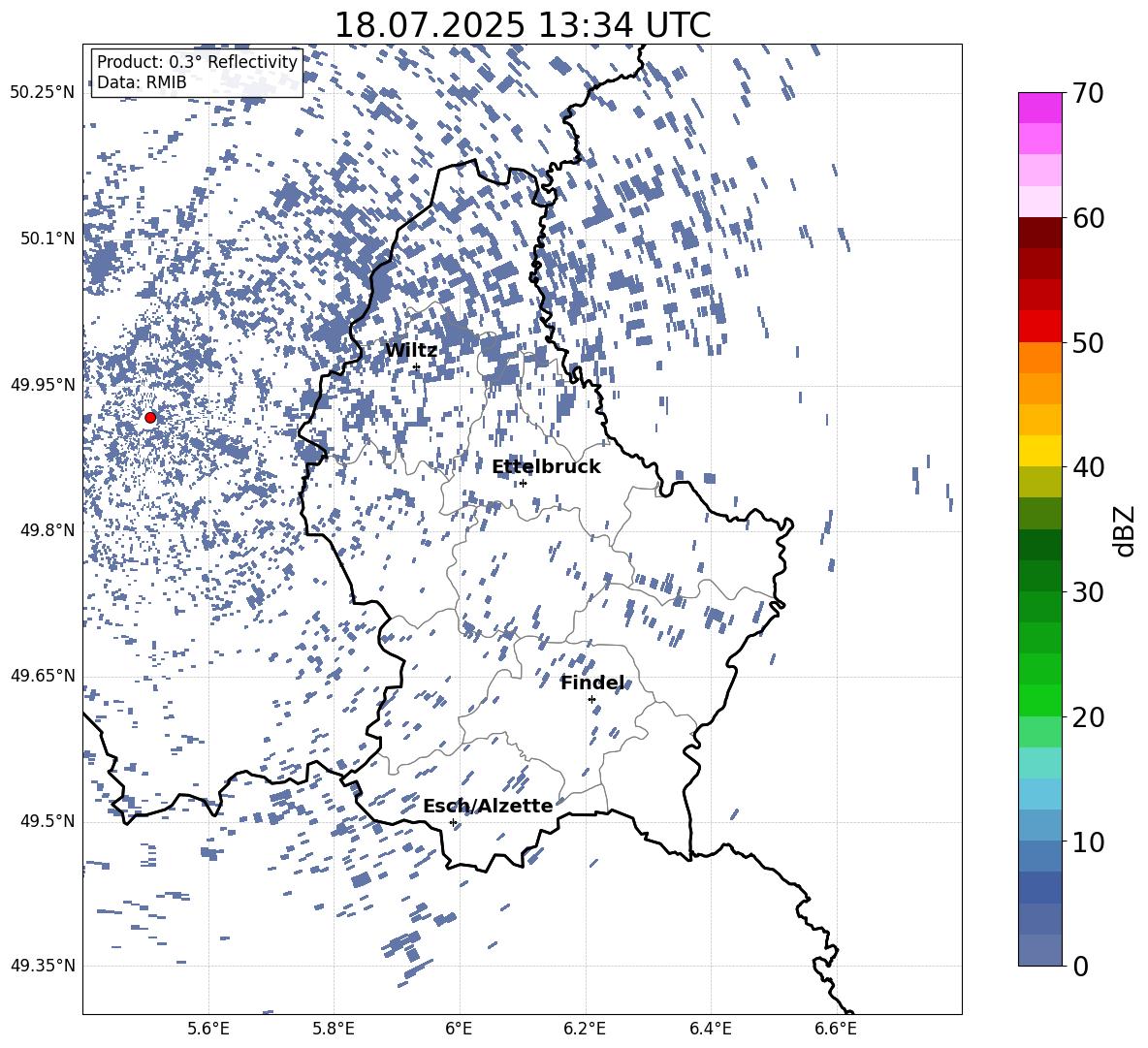Click the 30 colorbar tick label
Image resolution: width=1148 pixels, height=1048 pixels.
[x=1088, y=592]
